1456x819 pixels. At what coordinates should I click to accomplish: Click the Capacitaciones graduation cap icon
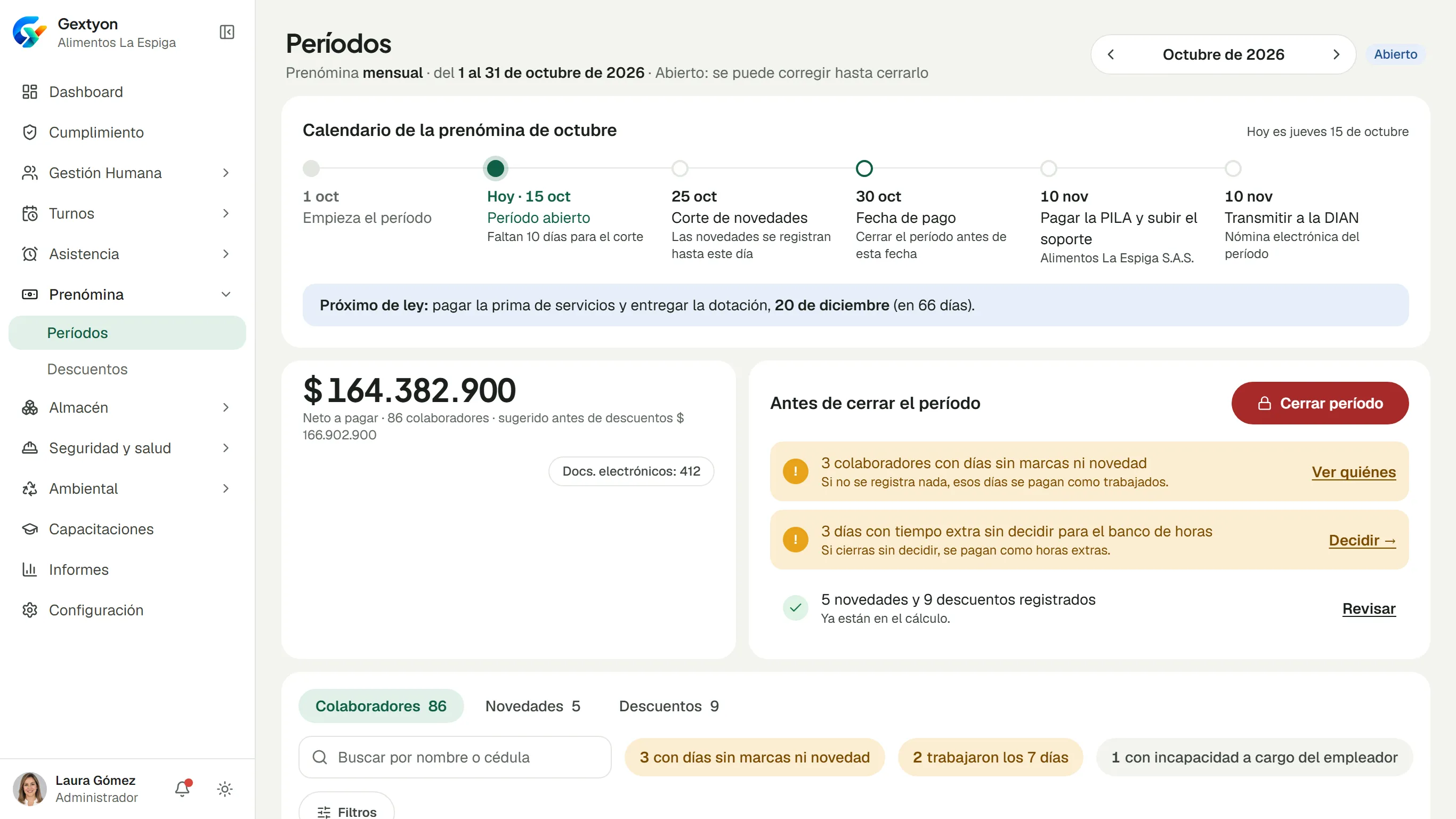pyautogui.click(x=30, y=529)
